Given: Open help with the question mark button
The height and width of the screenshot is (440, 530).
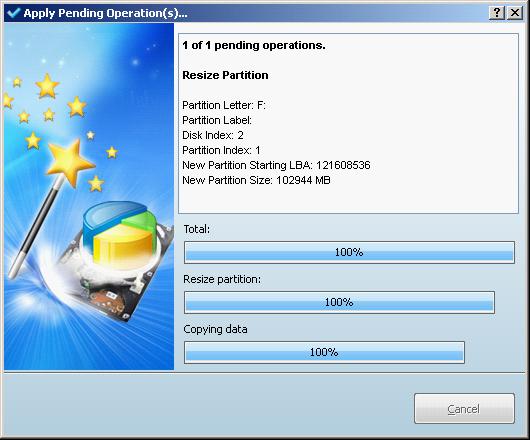Looking at the screenshot, I should pos(497,13).
